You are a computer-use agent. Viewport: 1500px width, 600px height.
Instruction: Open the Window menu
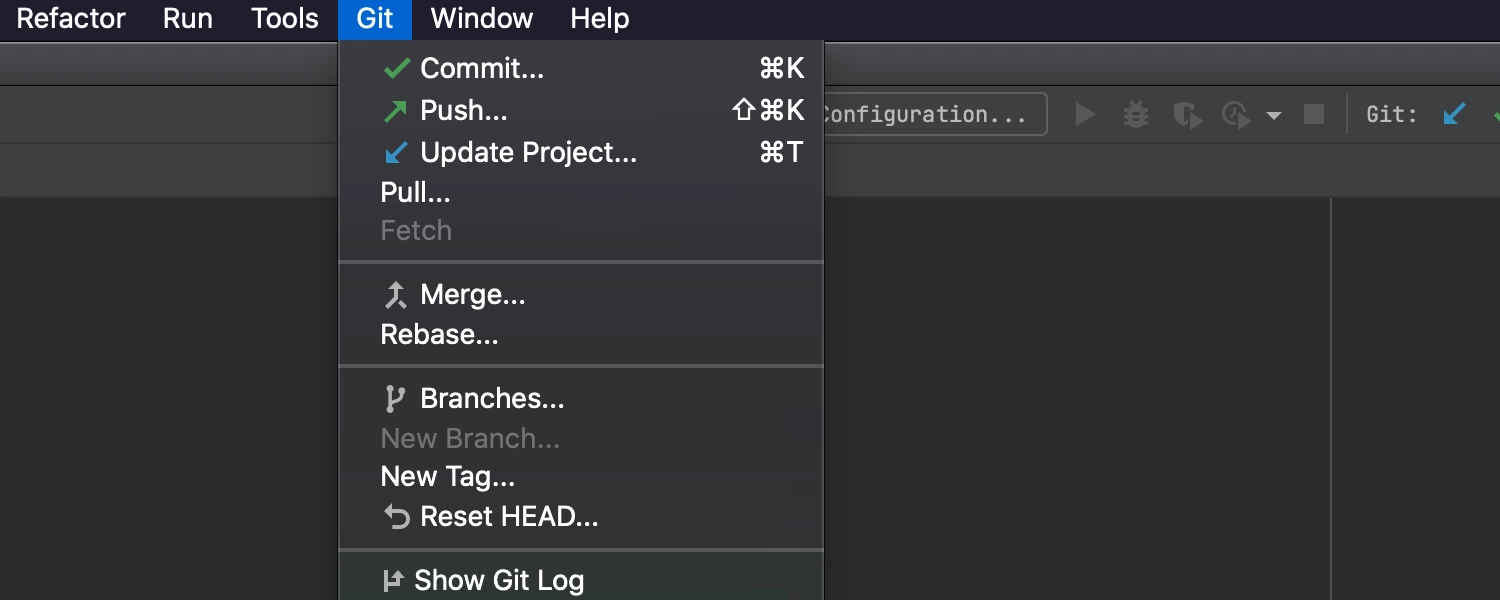[482, 19]
